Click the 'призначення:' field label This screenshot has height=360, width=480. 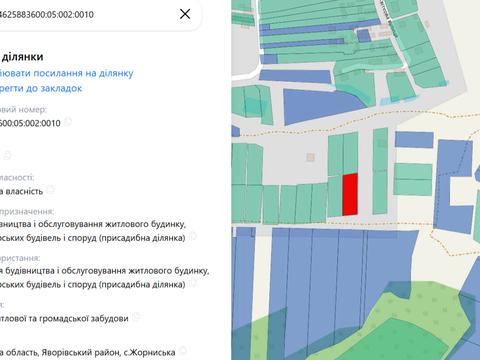[27, 211]
